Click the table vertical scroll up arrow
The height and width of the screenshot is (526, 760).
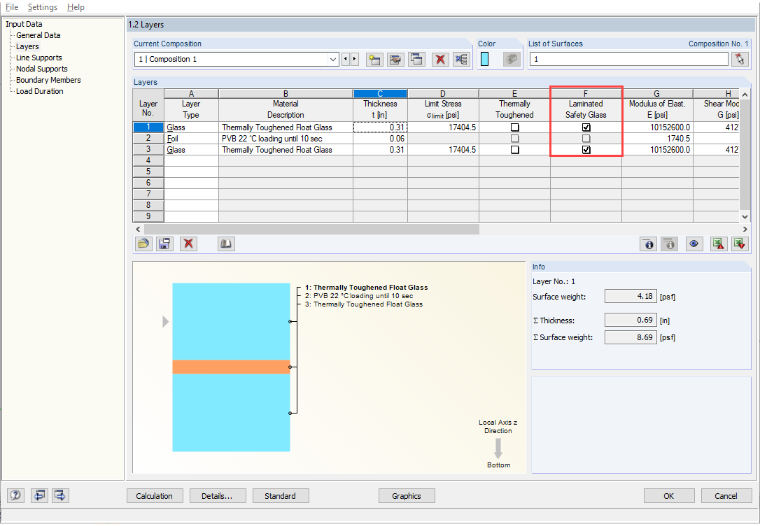(745, 94)
